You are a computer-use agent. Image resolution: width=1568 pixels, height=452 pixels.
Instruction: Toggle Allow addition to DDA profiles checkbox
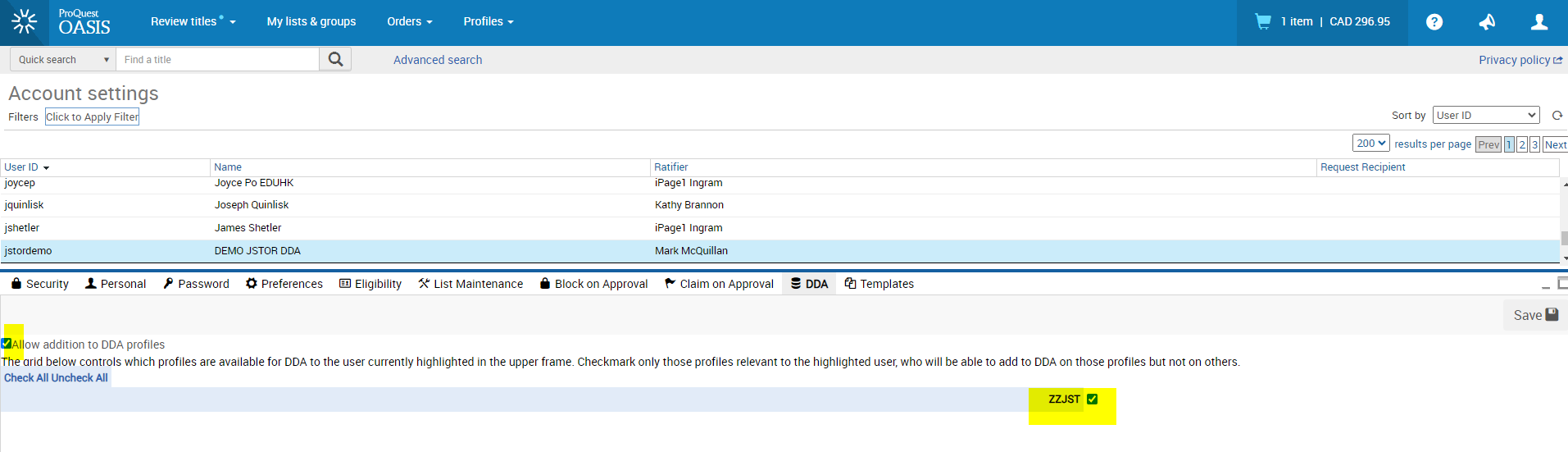[x=7, y=344]
